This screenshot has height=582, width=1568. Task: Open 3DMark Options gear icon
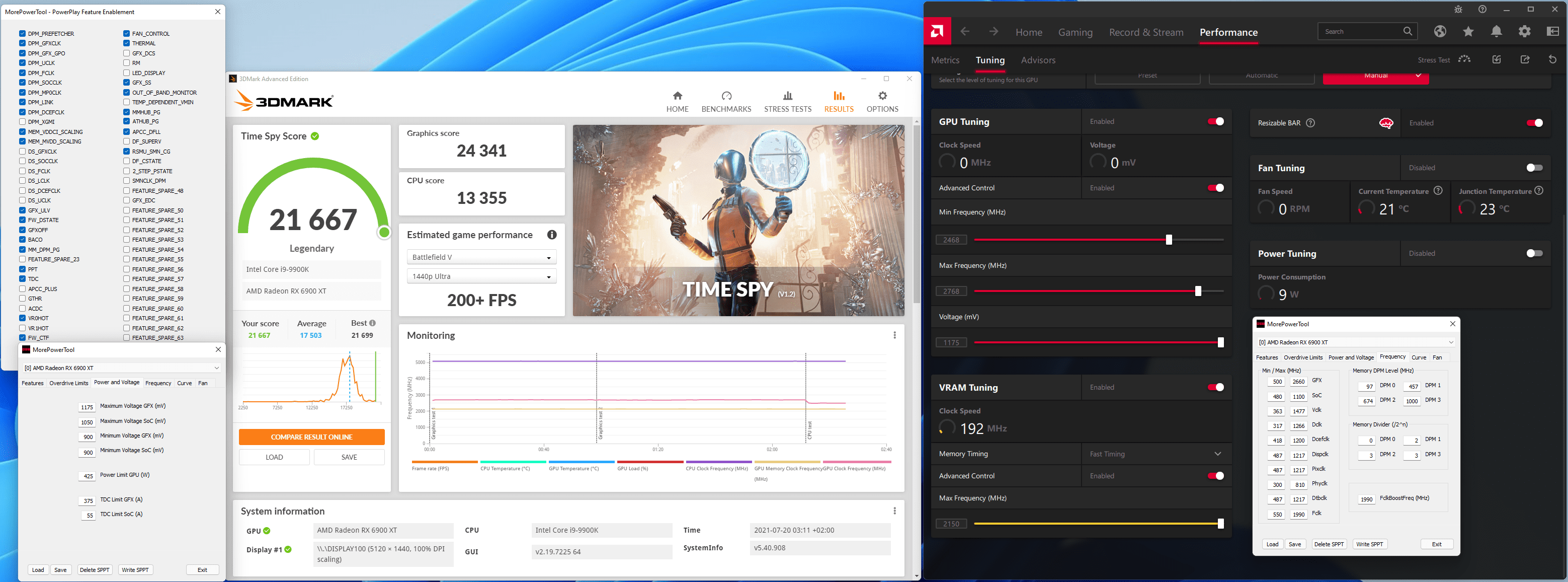tap(882, 96)
